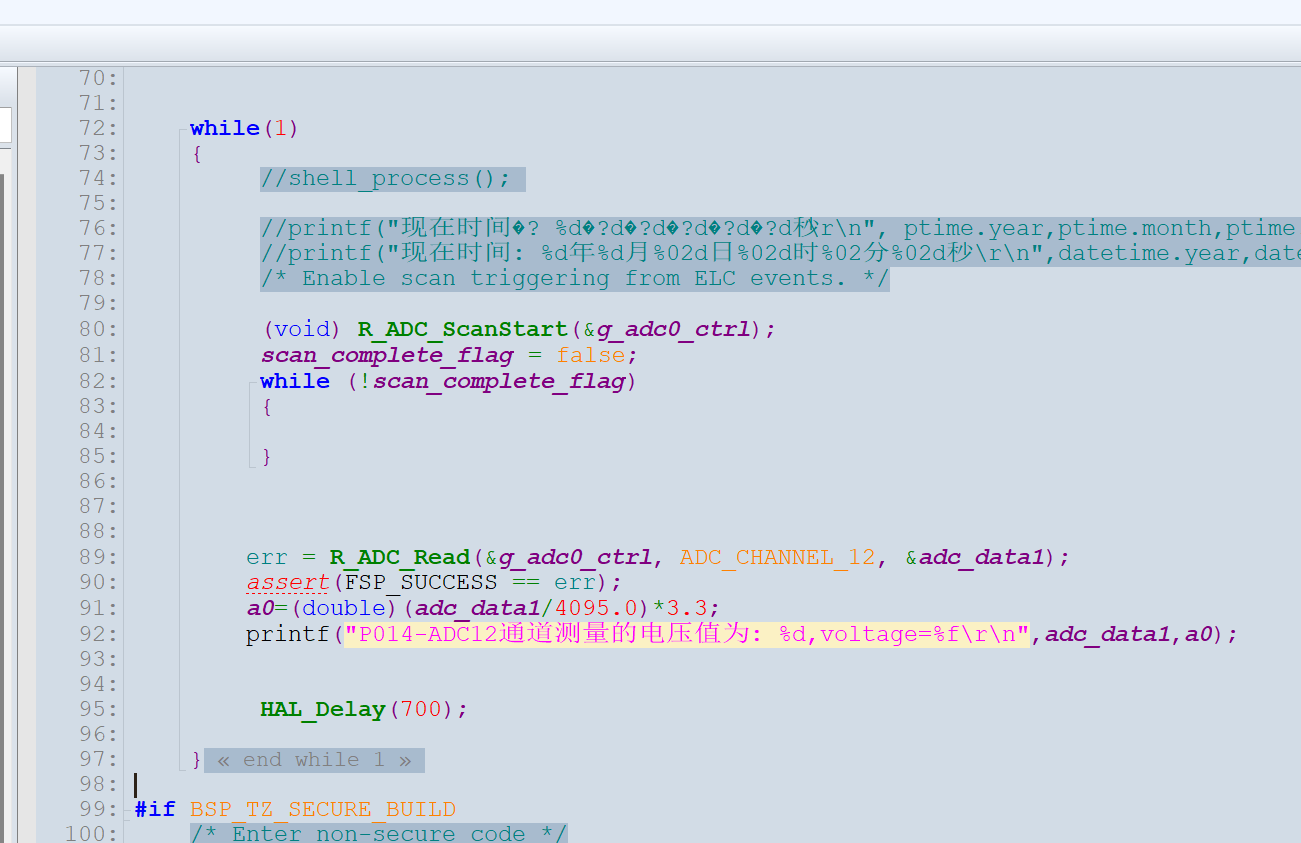Viewport: 1301px width, 843px height.
Task: Click the R_ADC_Read function name
Action: (x=400, y=557)
